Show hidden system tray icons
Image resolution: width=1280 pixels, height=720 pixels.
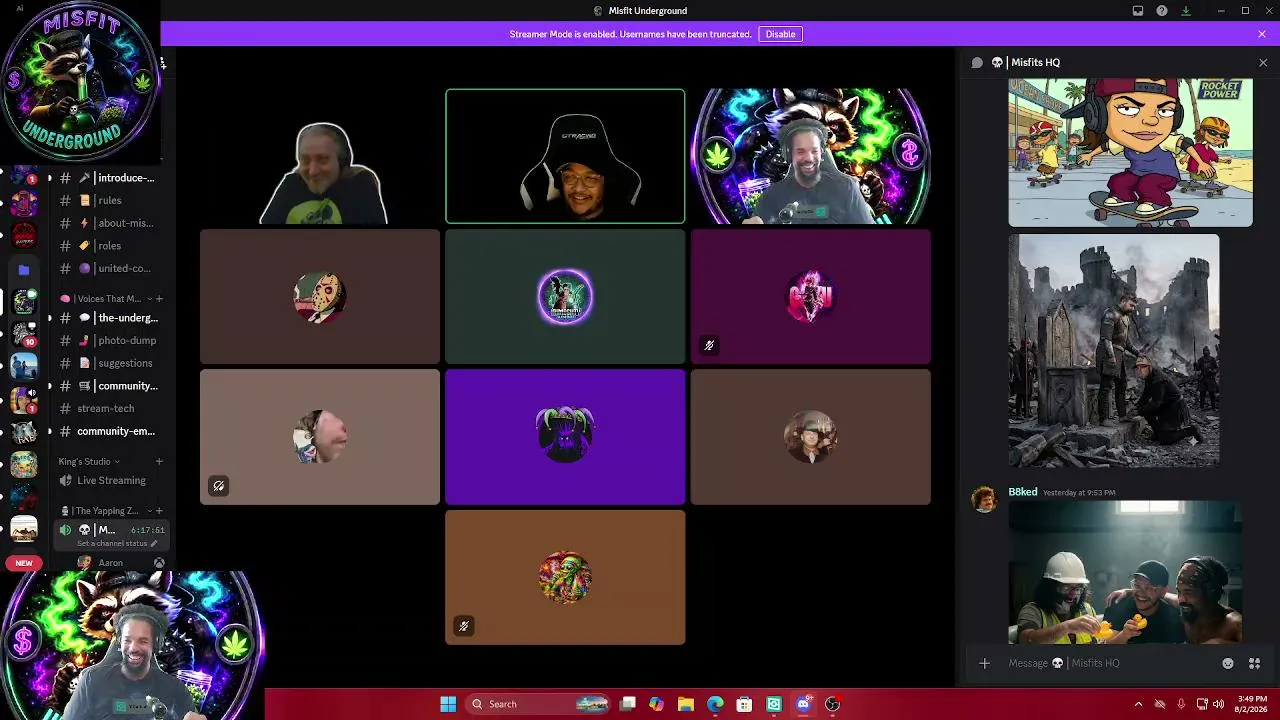1138,704
